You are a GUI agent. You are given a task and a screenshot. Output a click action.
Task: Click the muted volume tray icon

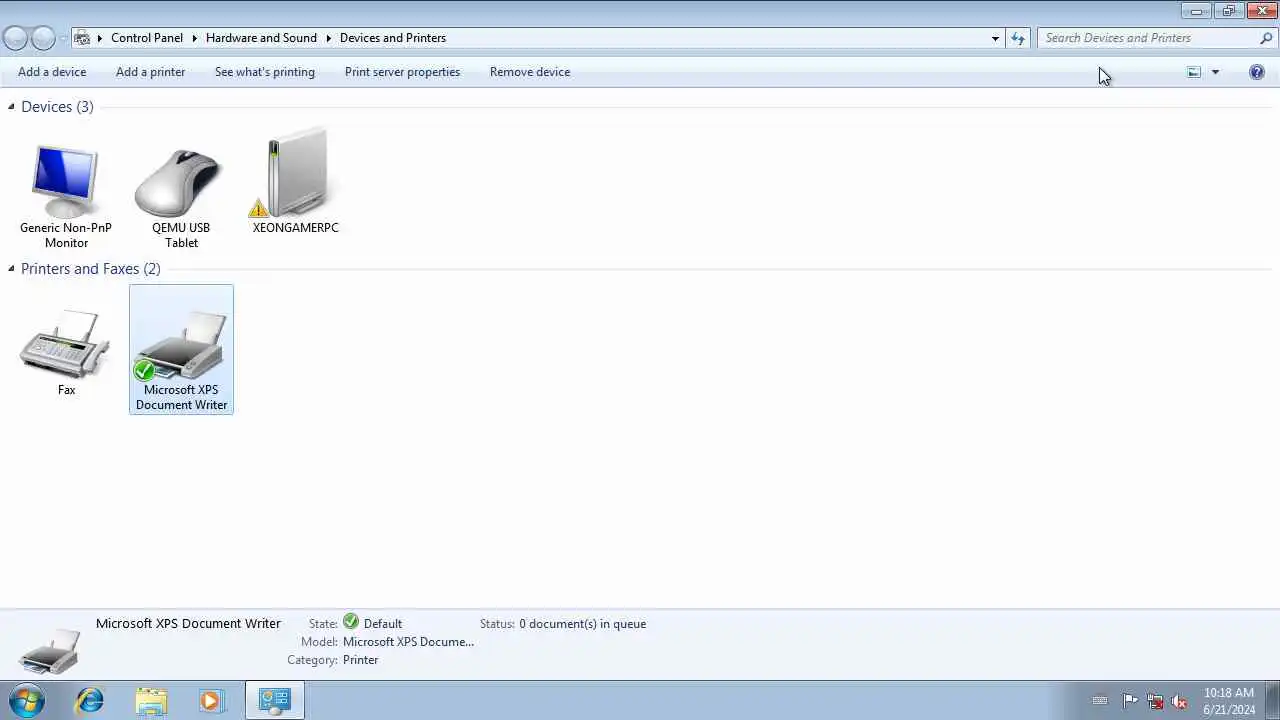(x=1180, y=701)
